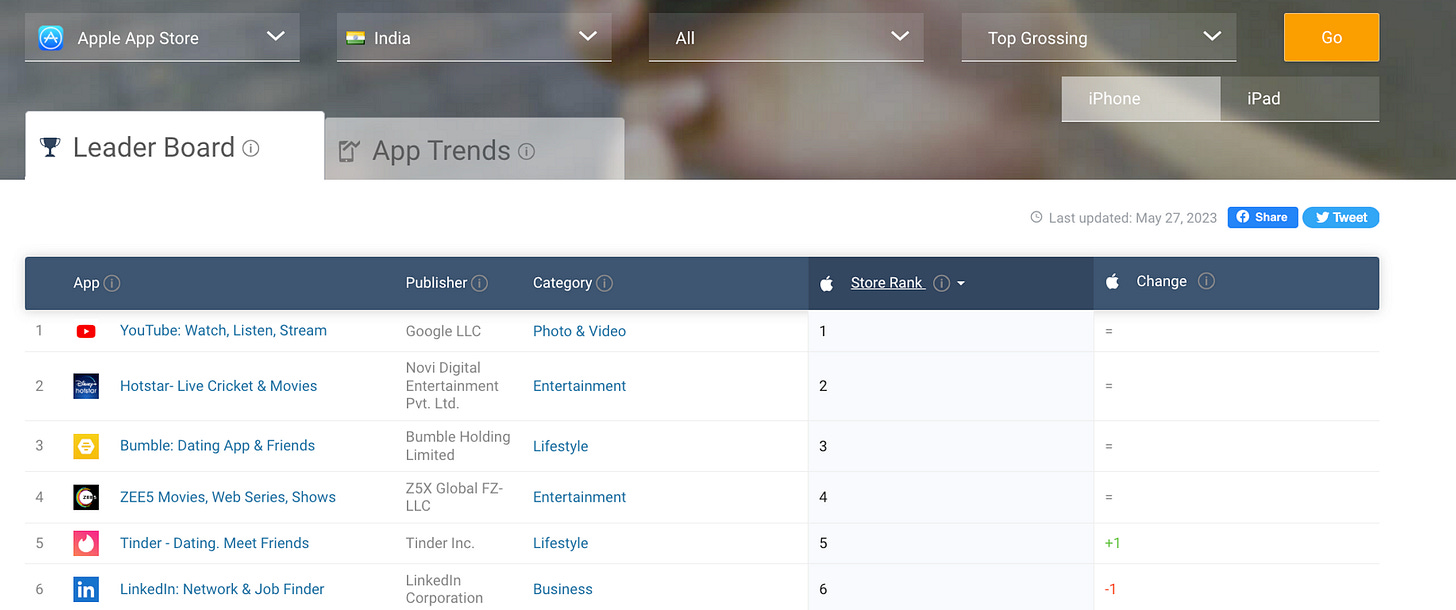
Task: Click Novi Digital Entertainment Pvt. Ltd. publisher
Action: tap(452, 386)
